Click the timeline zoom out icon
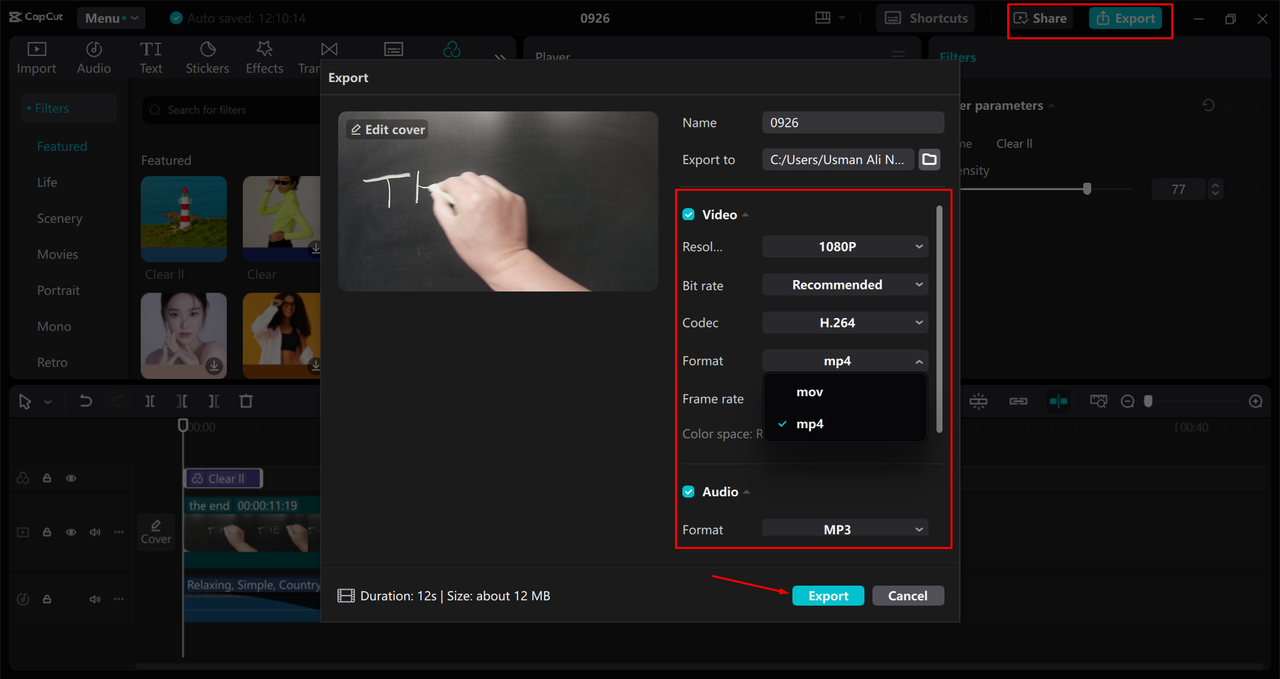 tap(1127, 401)
